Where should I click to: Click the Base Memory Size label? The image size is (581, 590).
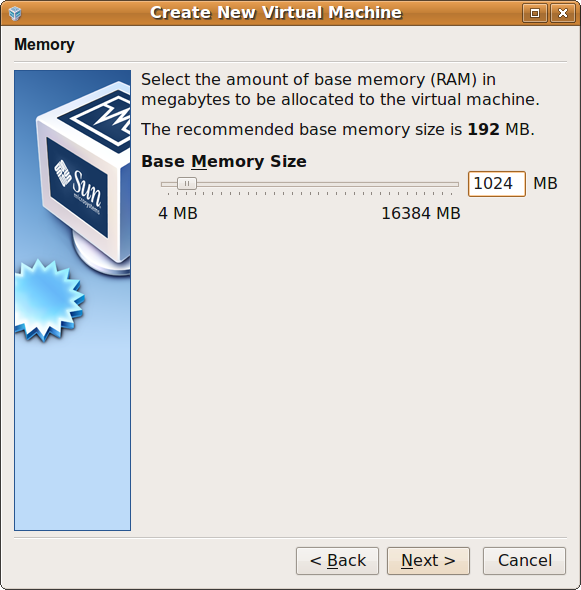[x=224, y=161]
